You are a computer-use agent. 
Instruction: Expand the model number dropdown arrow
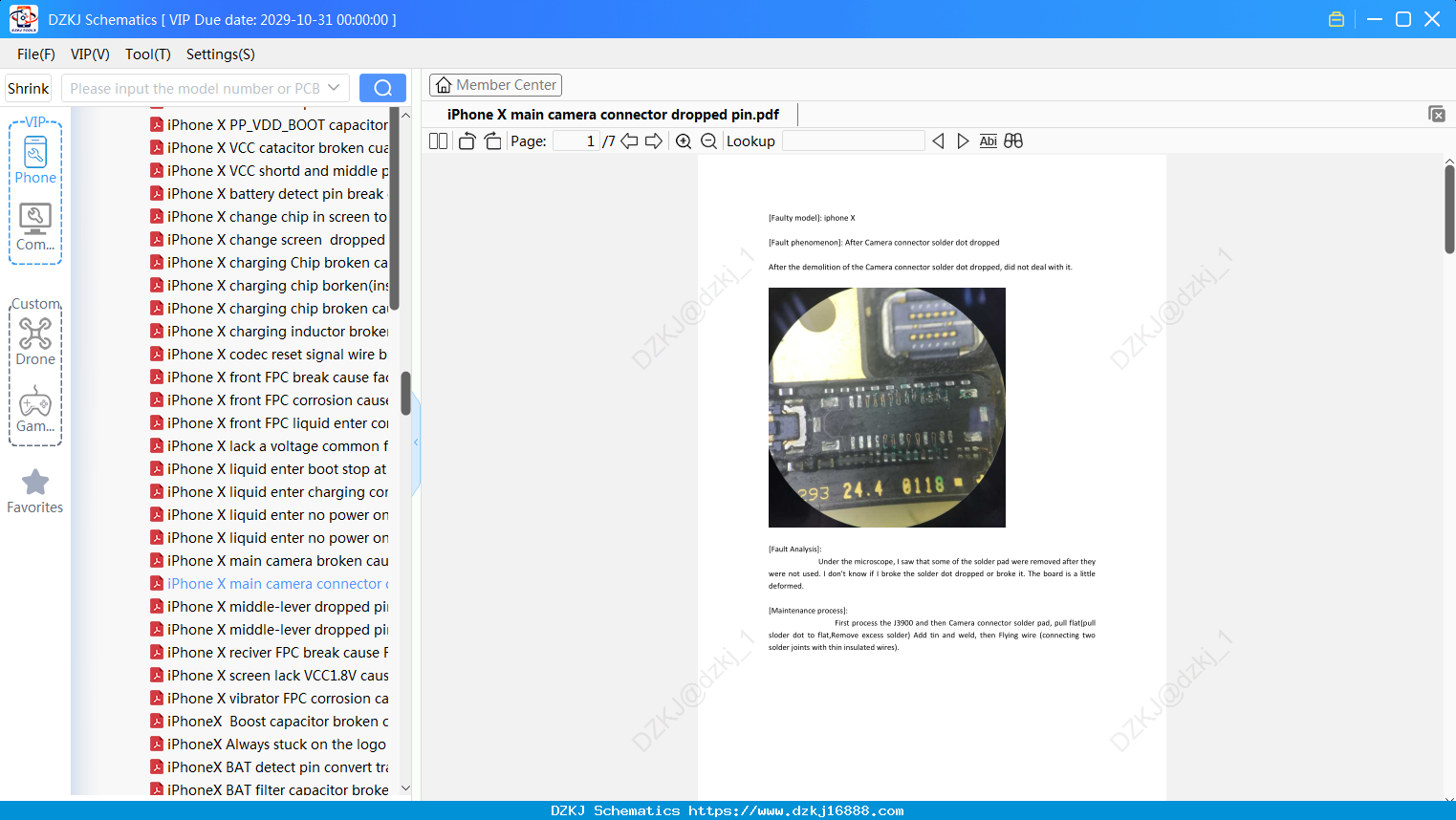(x=334, y=88)
